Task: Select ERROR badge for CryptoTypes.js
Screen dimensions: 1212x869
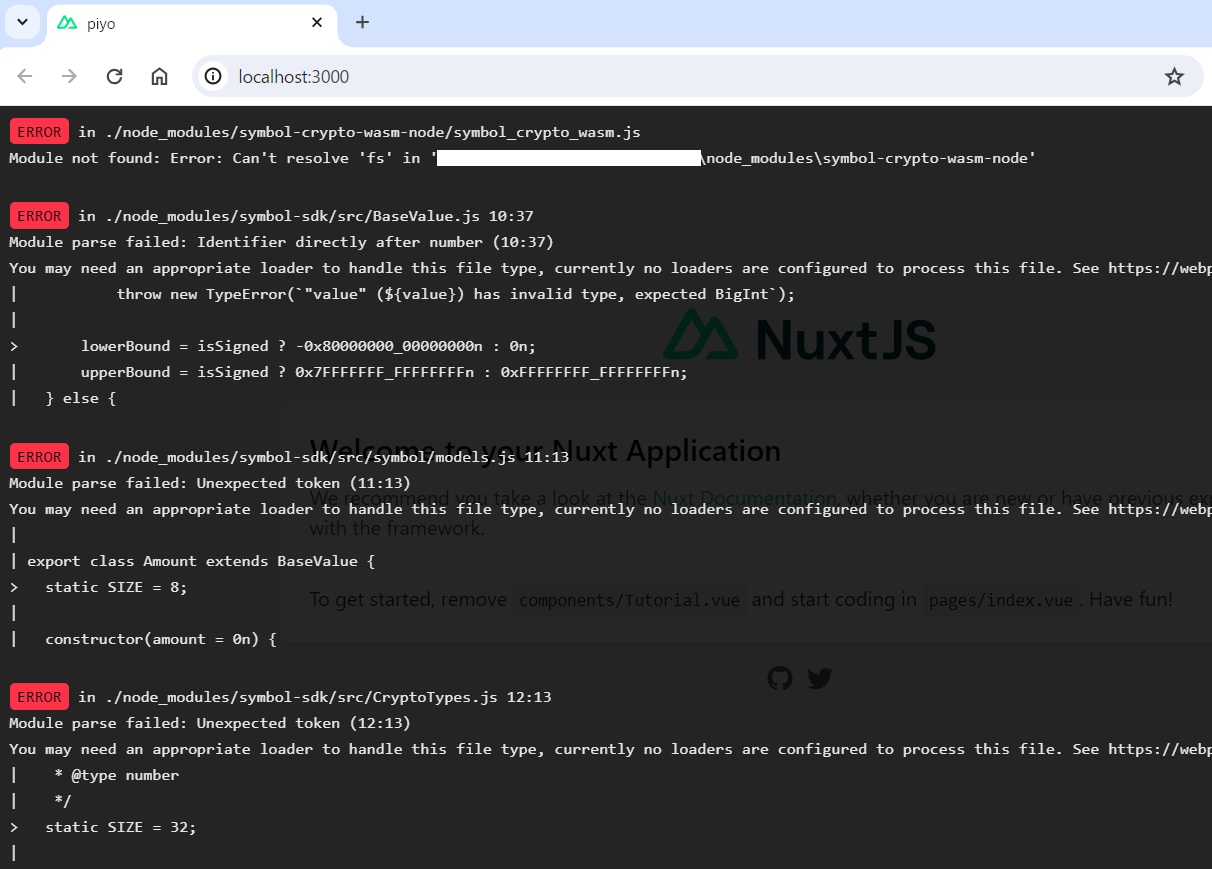Action: [x=39, y=697]
